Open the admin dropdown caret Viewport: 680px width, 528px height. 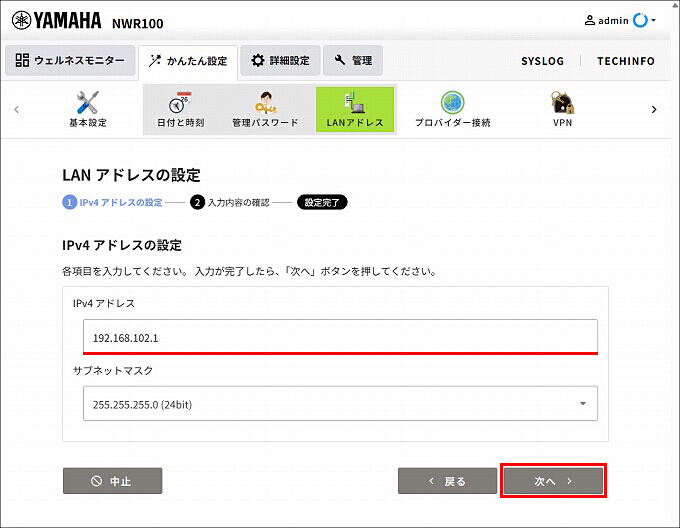pyautogui.click(x=653, y=20)
